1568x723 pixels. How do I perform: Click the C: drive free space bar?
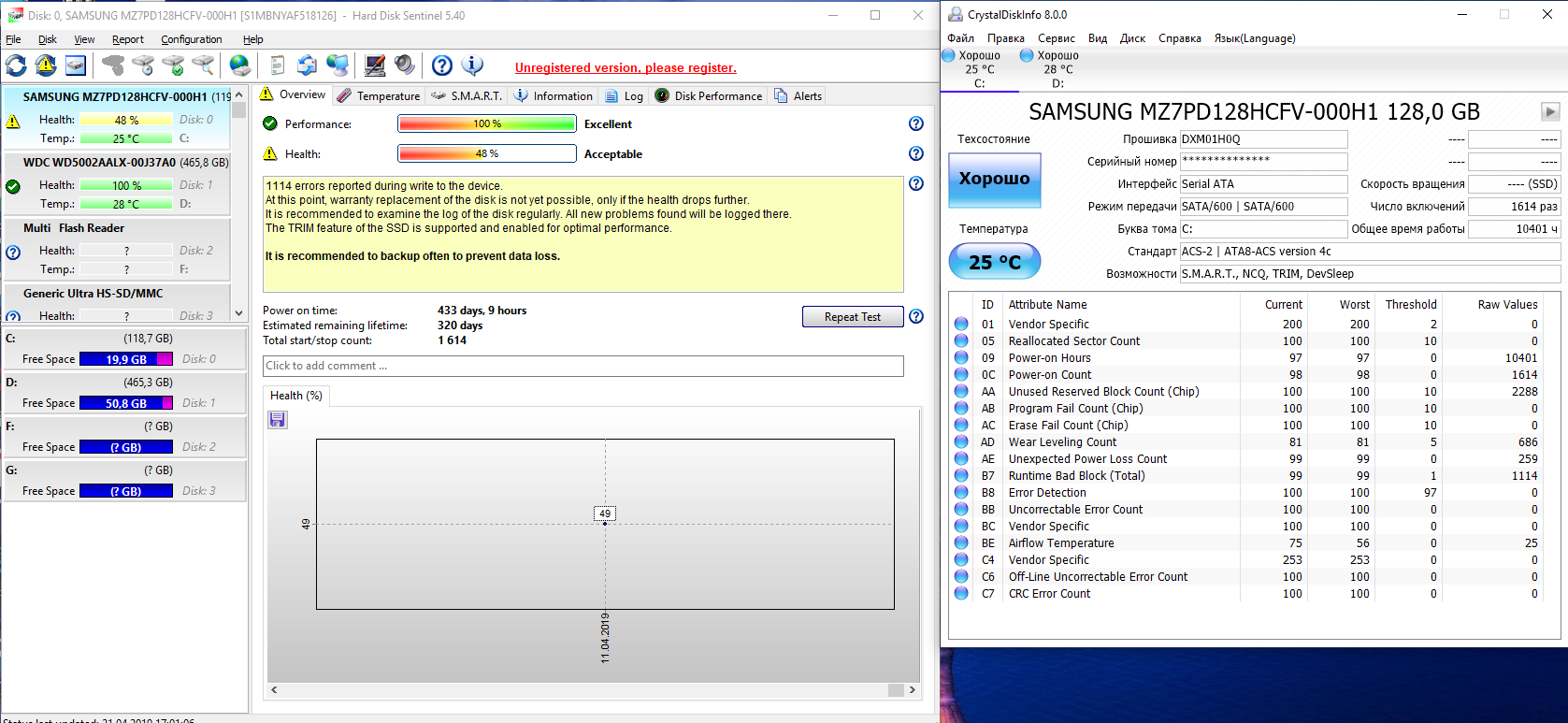(126, 359)
